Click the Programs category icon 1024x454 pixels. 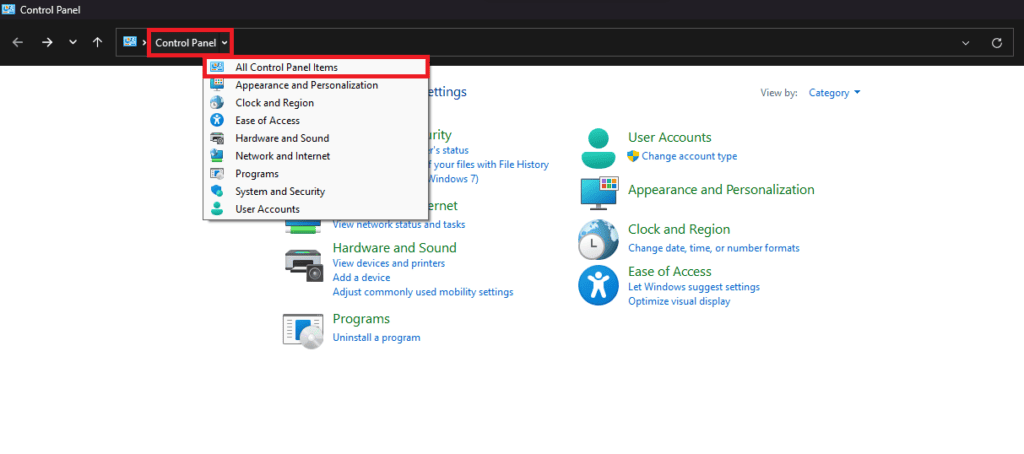coord(304,329)
